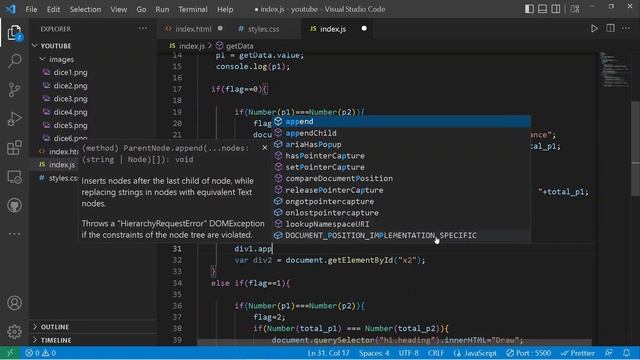Open the View menu
This screenshot has width=640, height=360.
point(118,9)
